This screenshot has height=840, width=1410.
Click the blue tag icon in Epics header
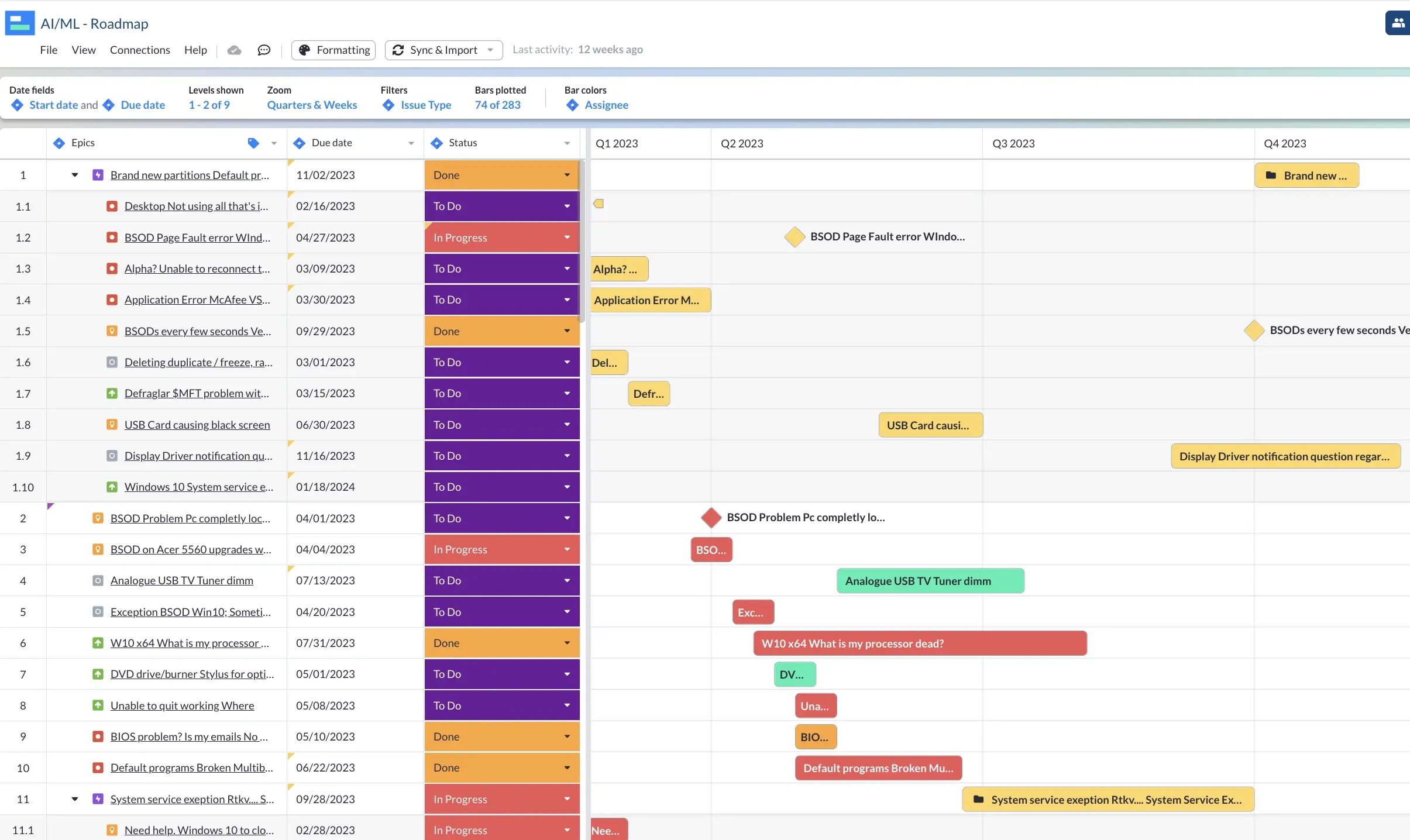253,143
